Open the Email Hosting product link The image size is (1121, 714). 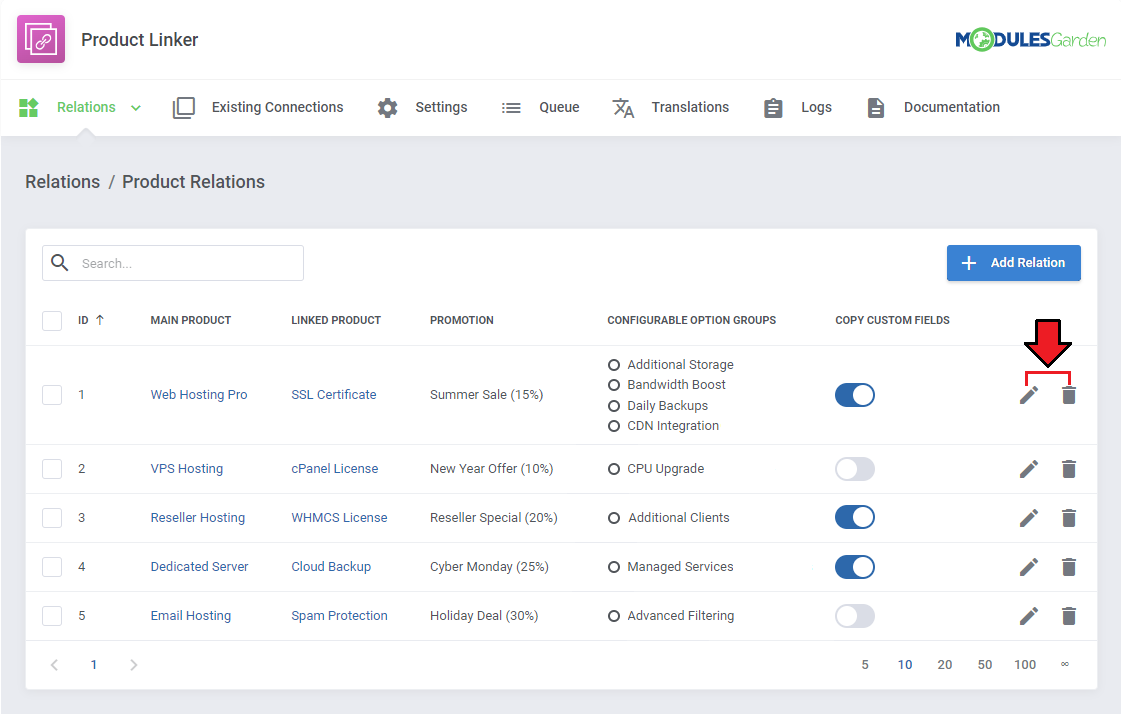tap(191, 615)
